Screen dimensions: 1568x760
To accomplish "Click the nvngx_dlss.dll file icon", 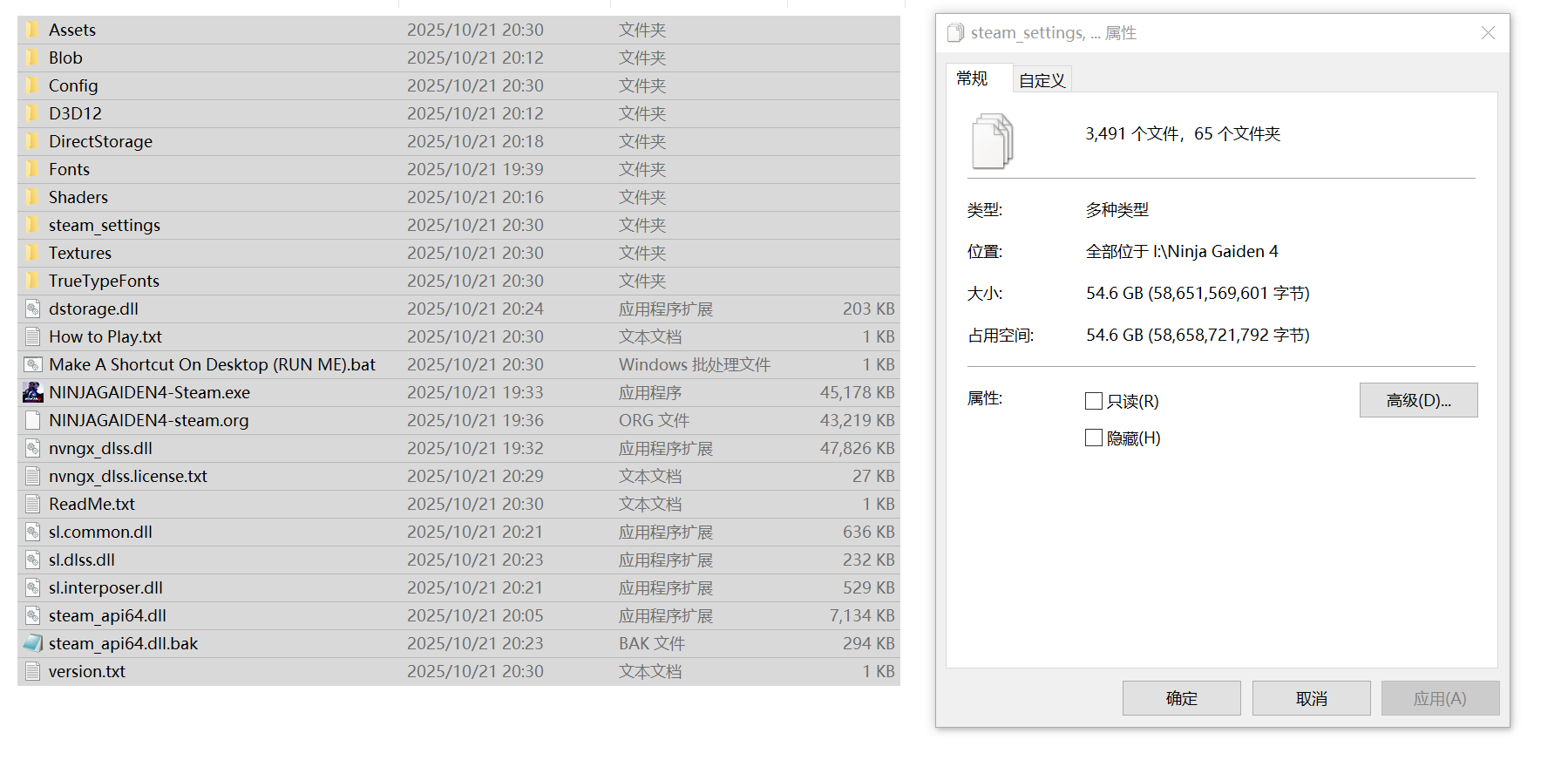I will tap(33, 448).
